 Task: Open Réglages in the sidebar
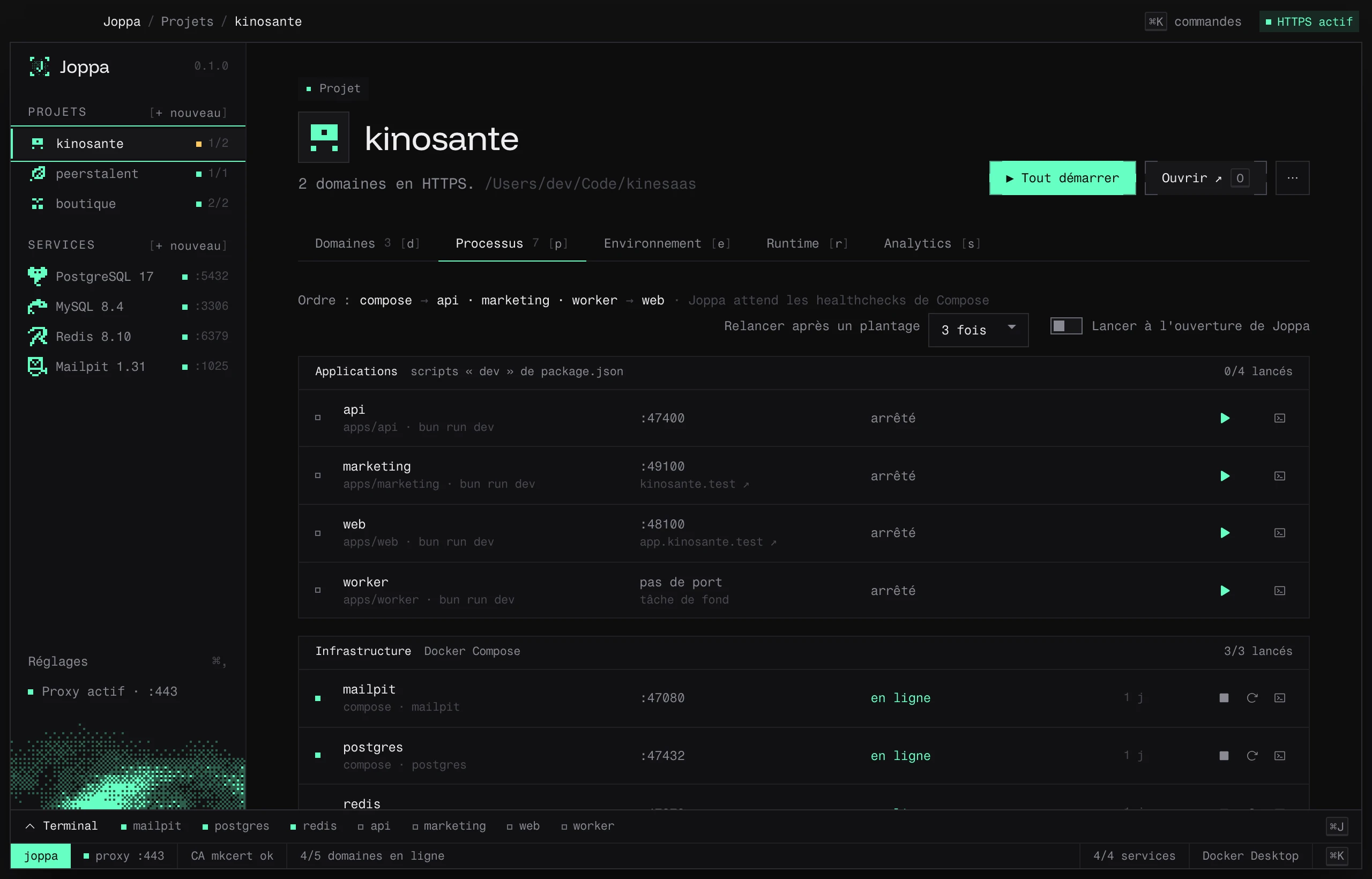pyautogui.click(x=128, y=661)
